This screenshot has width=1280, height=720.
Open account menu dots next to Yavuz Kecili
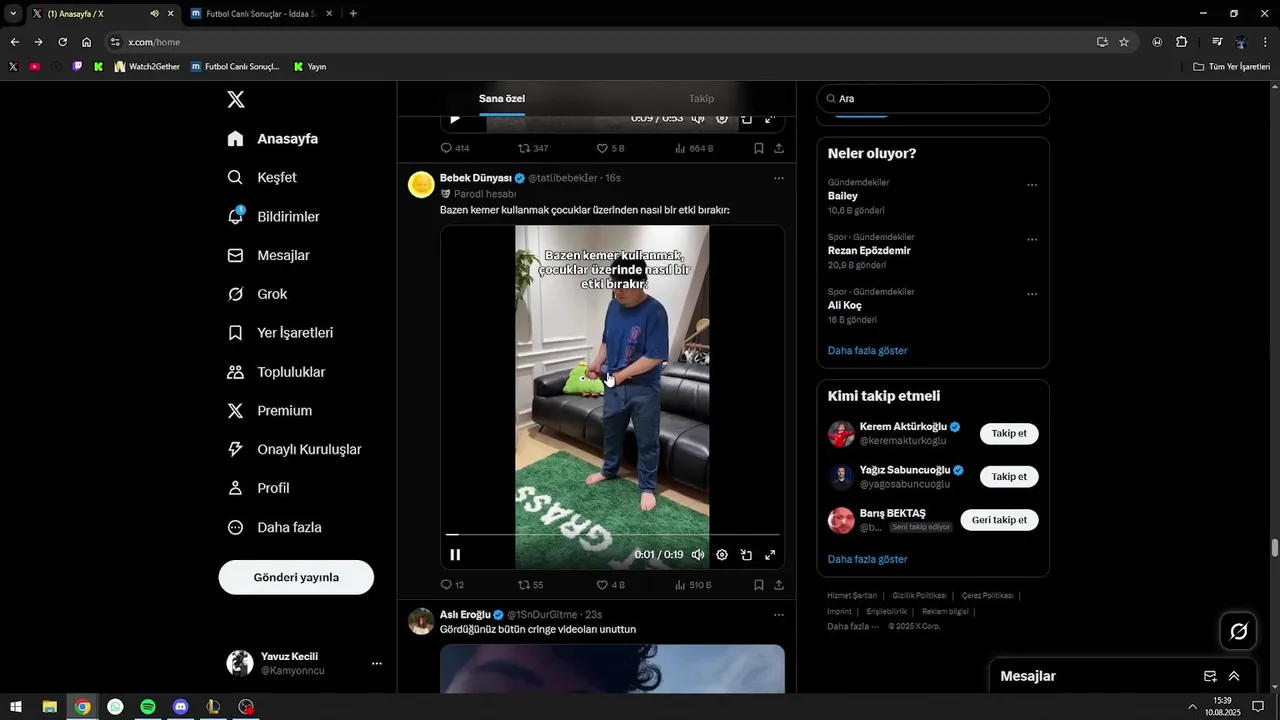coord(377,663)
